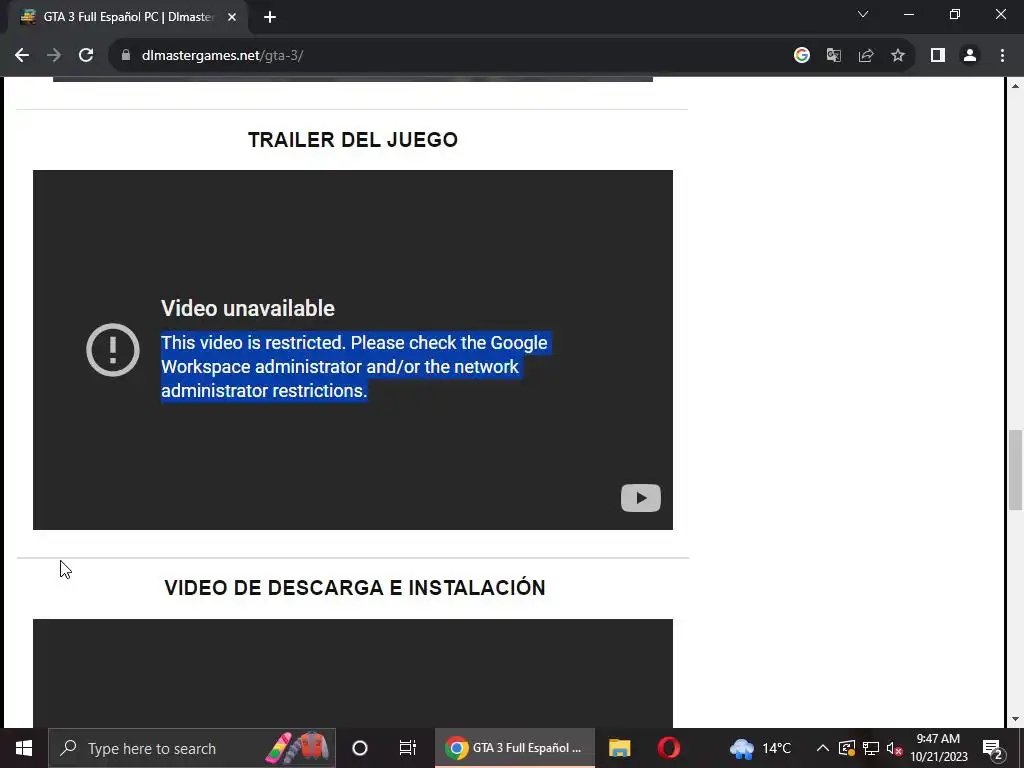
Task: Open the Chrome three-dot menu
Action: 1002,56
